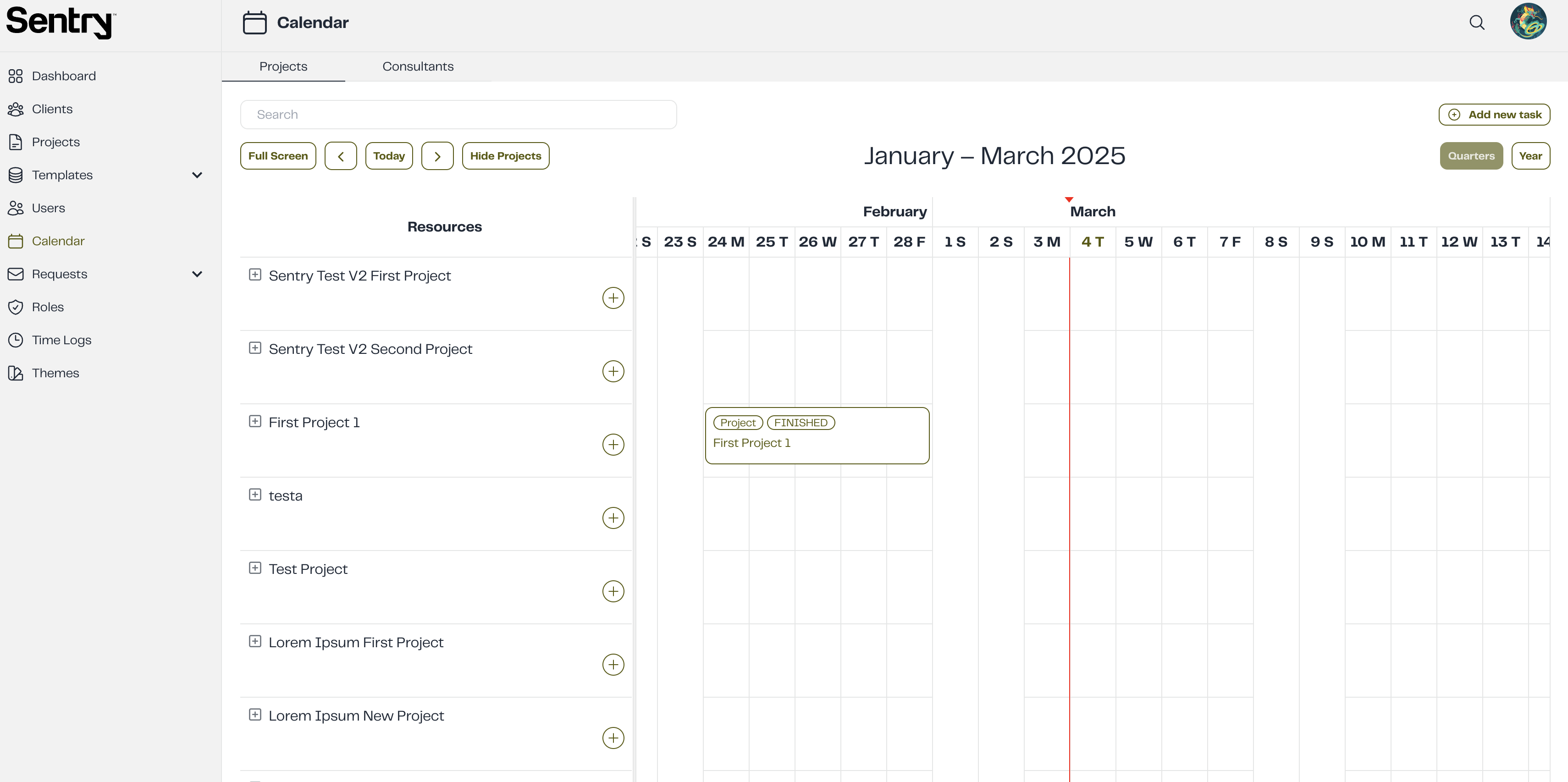Click the March month header
The height and width of the screenshot is (782, 1568).
(1093, 212)
